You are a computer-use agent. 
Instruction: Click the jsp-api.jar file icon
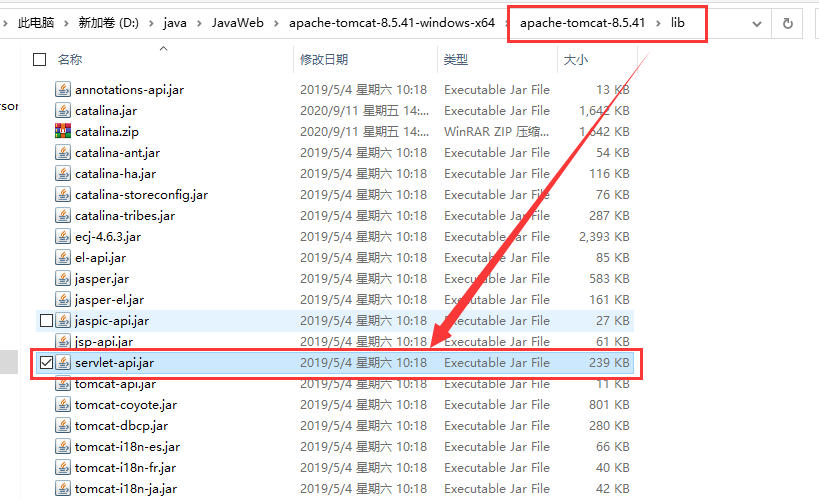coord(63,341)
